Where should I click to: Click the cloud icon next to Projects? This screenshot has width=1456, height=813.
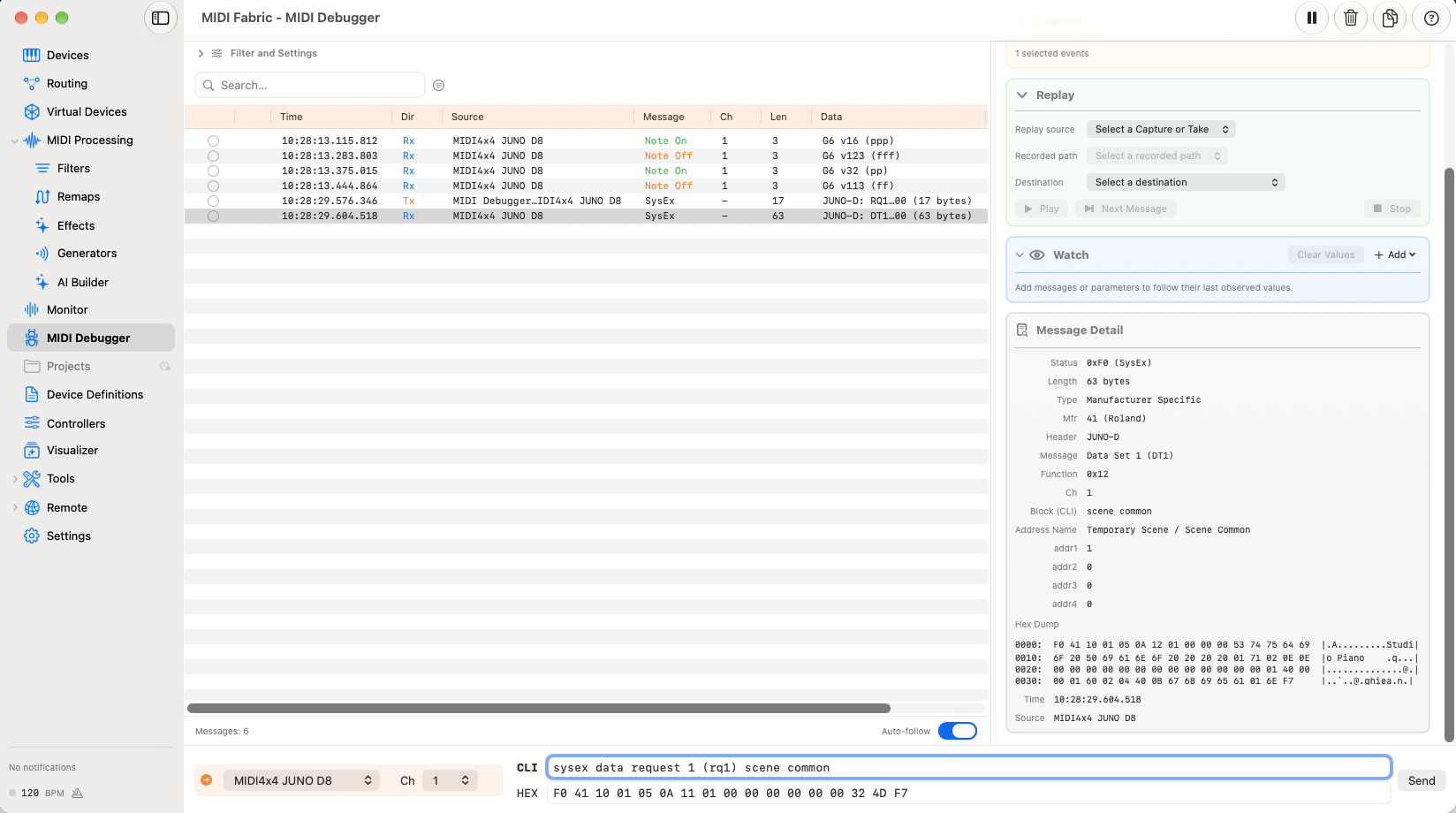pyautogui.click(x=164, y=366)
